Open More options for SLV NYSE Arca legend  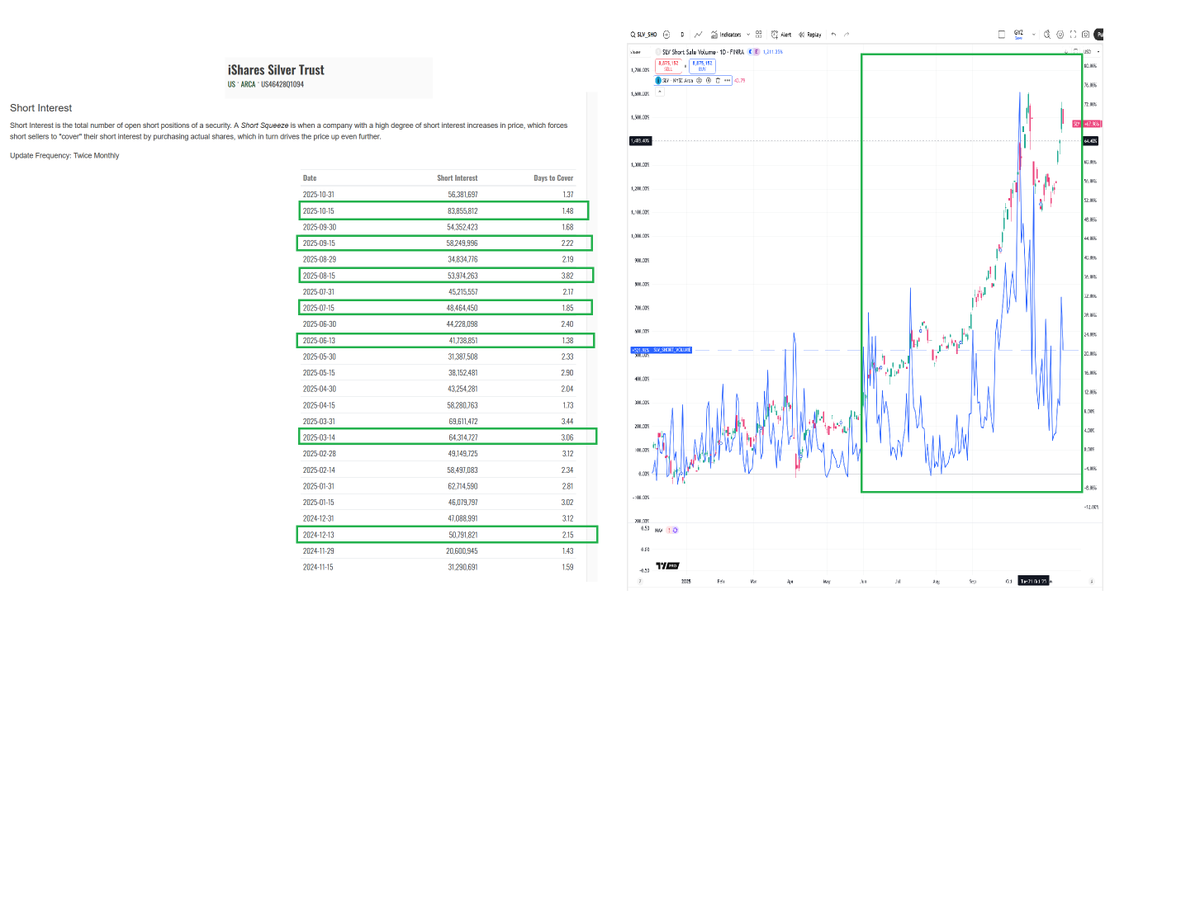(x=727, y=80)
